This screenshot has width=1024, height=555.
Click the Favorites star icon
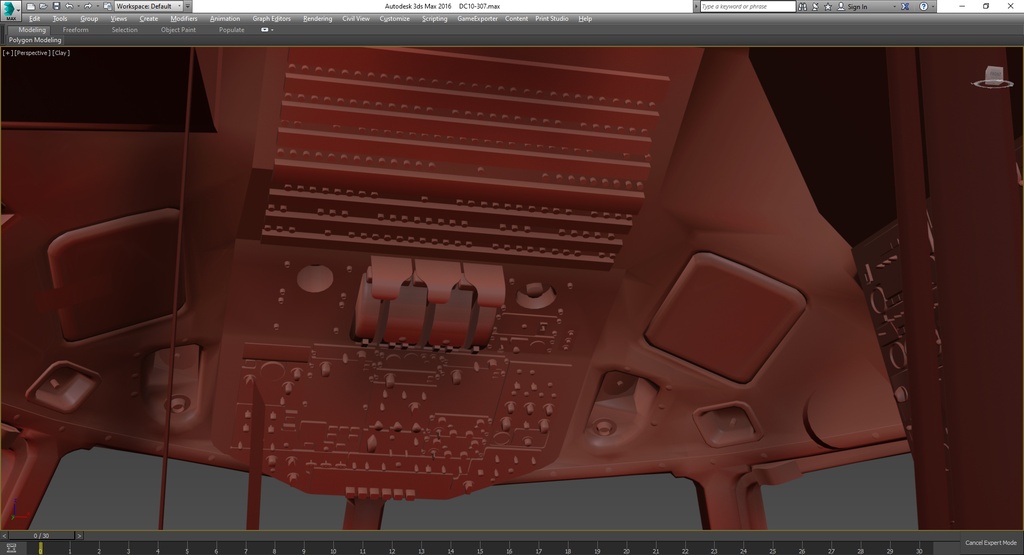point(829,7)
